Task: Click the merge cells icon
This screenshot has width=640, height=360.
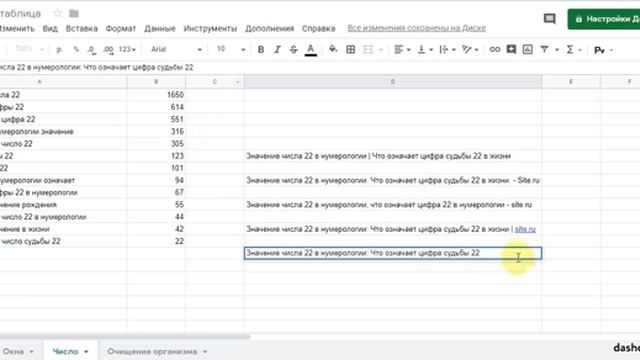Action: (368, 50)
